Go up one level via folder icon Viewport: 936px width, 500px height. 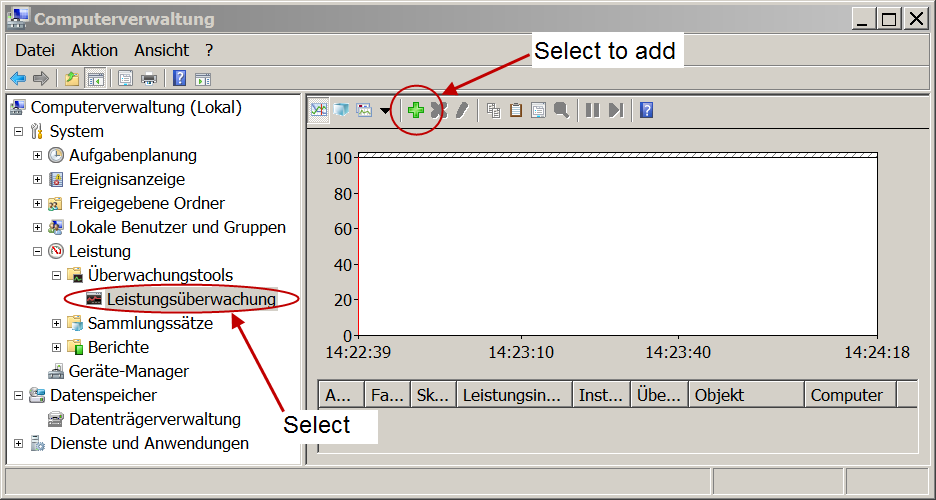pos(72,78)
